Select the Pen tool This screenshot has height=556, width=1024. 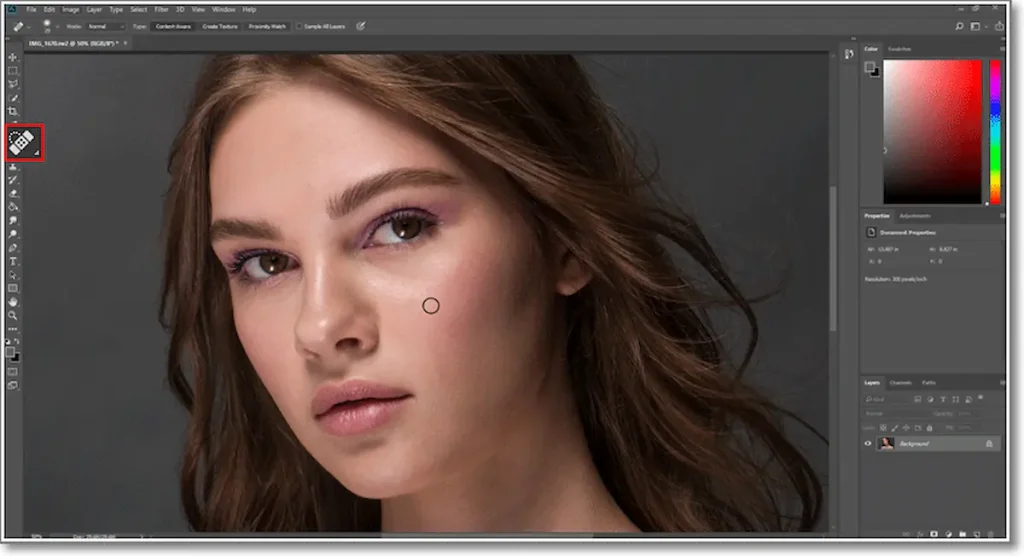(12, 248)
